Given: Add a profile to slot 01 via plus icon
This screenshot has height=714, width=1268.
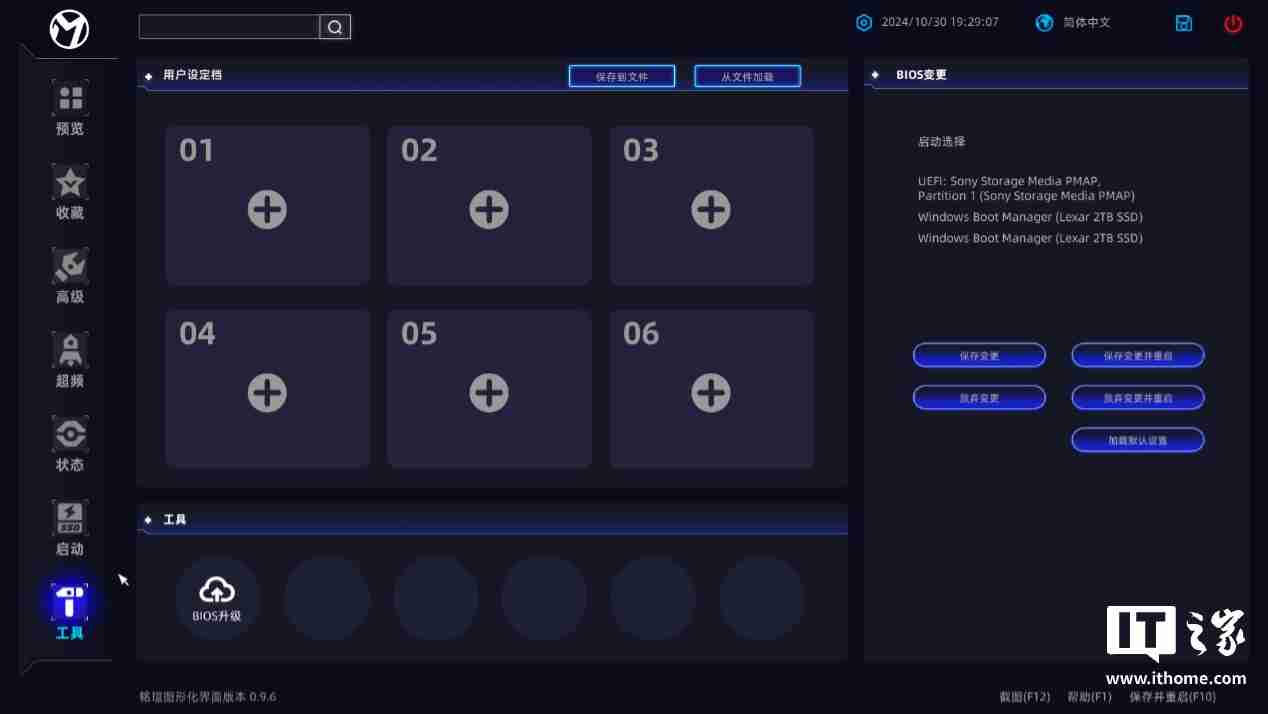Looking at the screenshot, I should point(267,209).
